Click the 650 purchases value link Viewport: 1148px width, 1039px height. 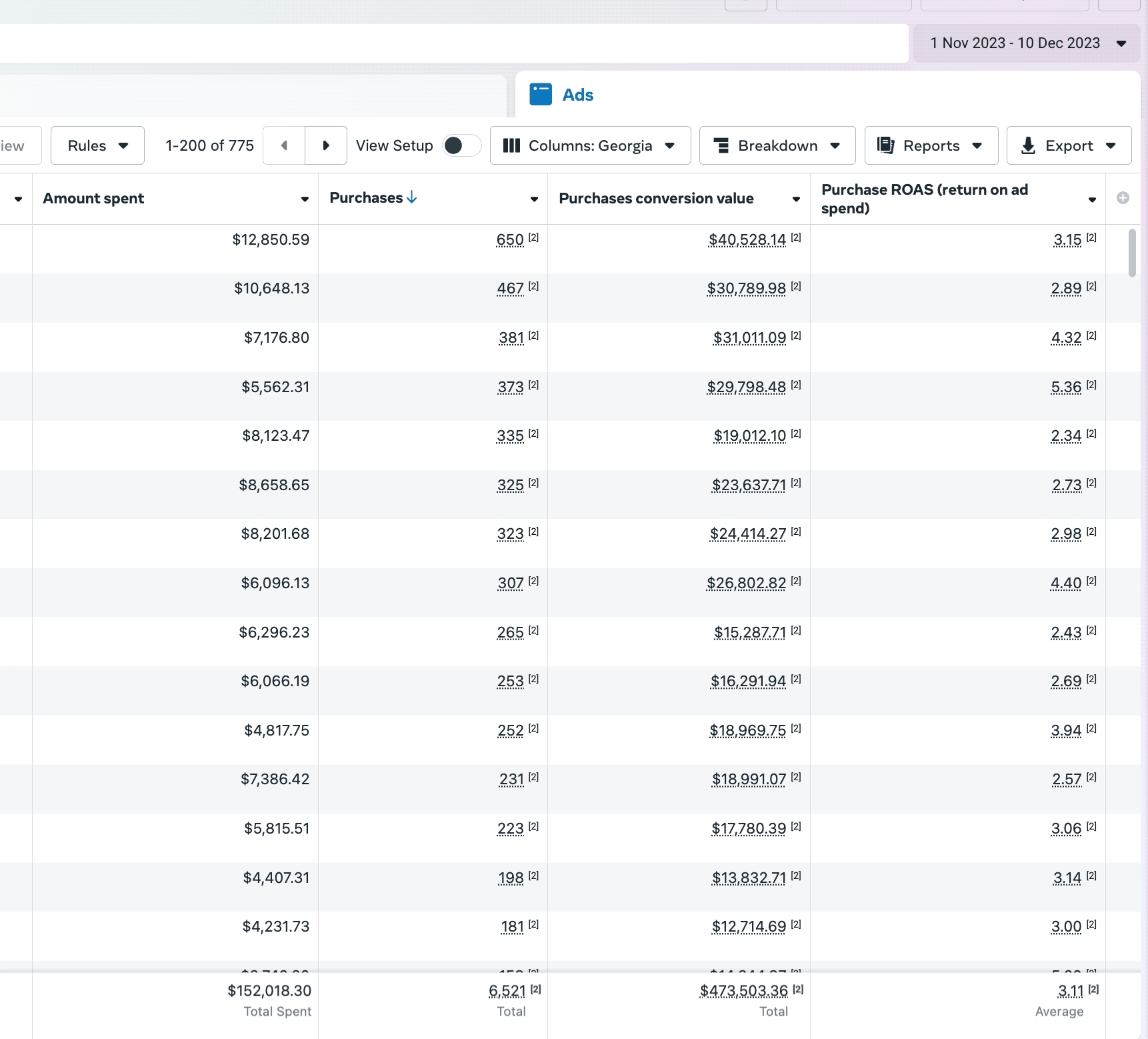510,240
